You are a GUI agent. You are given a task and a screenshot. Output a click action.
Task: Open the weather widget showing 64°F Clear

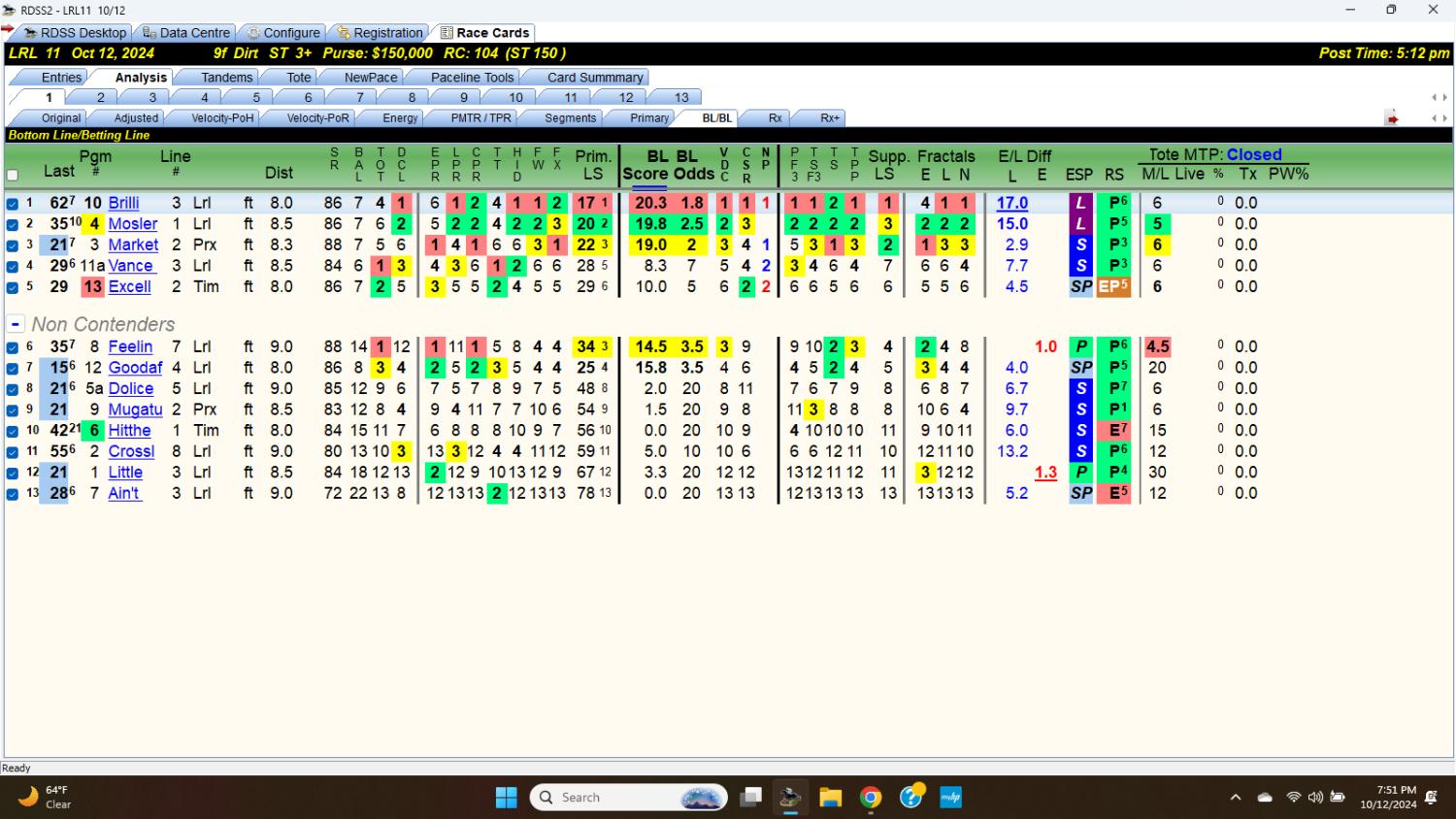[x=46, y=798]
